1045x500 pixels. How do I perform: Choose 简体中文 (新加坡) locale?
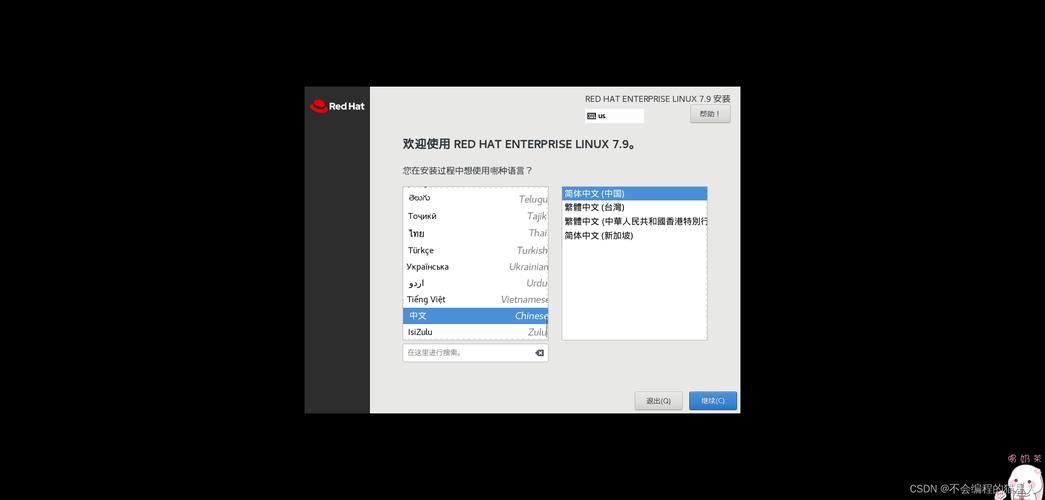pyautogui.click(x=634, y=235)
